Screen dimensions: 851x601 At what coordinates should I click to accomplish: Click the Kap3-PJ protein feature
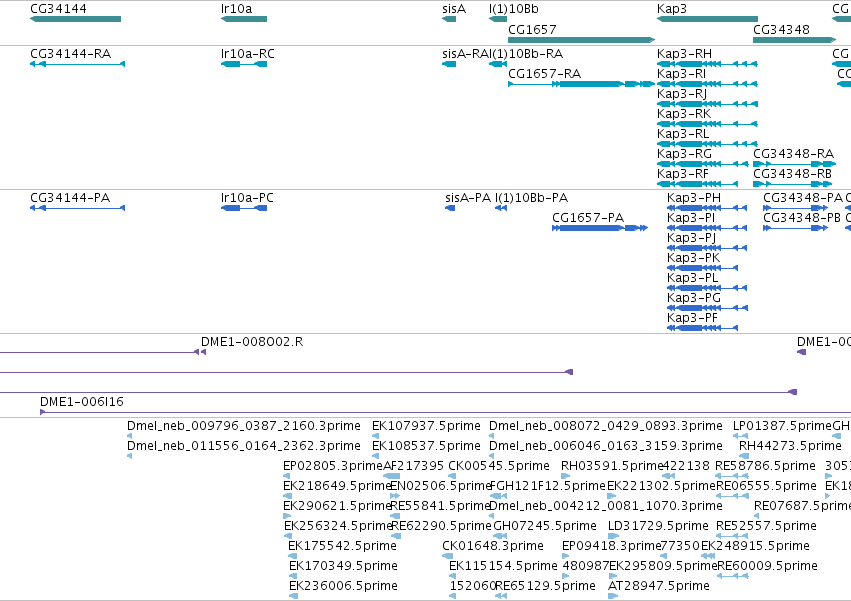pyautogui.click(x=707, y=248)
